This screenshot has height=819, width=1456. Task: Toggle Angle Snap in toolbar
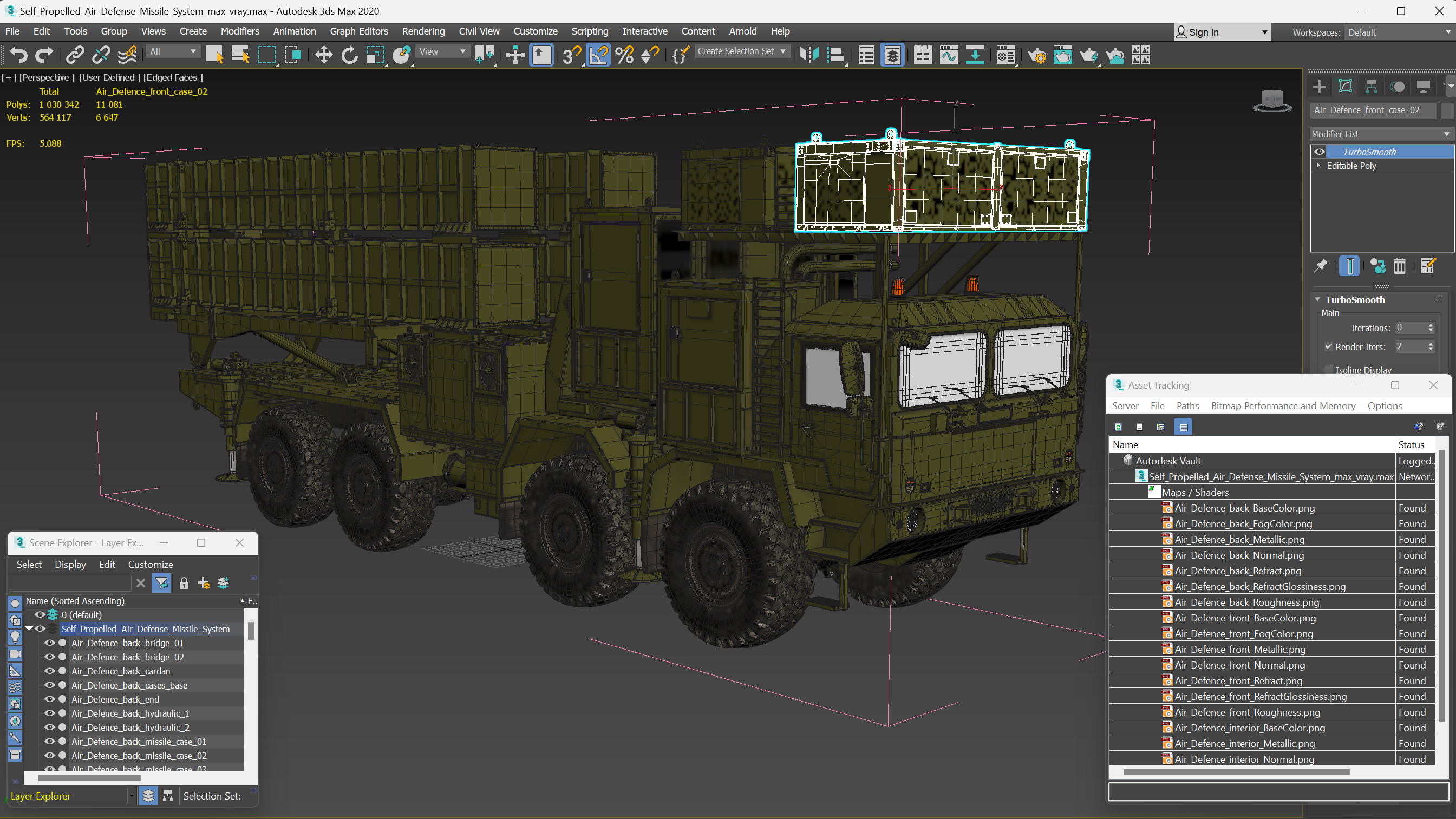tap(598, 55)
